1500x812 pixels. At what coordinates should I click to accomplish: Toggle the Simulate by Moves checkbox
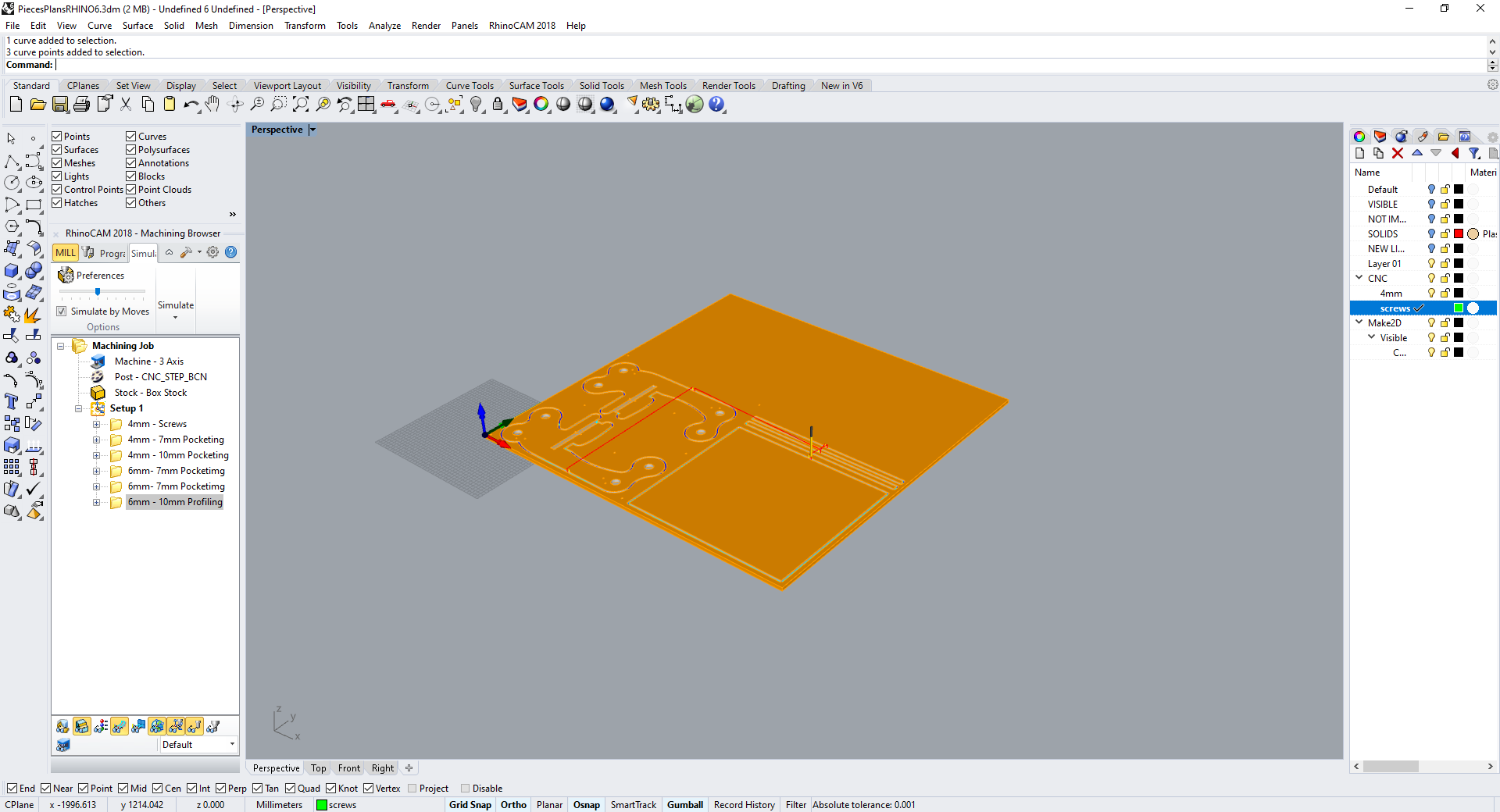click(x=62, y=312)
